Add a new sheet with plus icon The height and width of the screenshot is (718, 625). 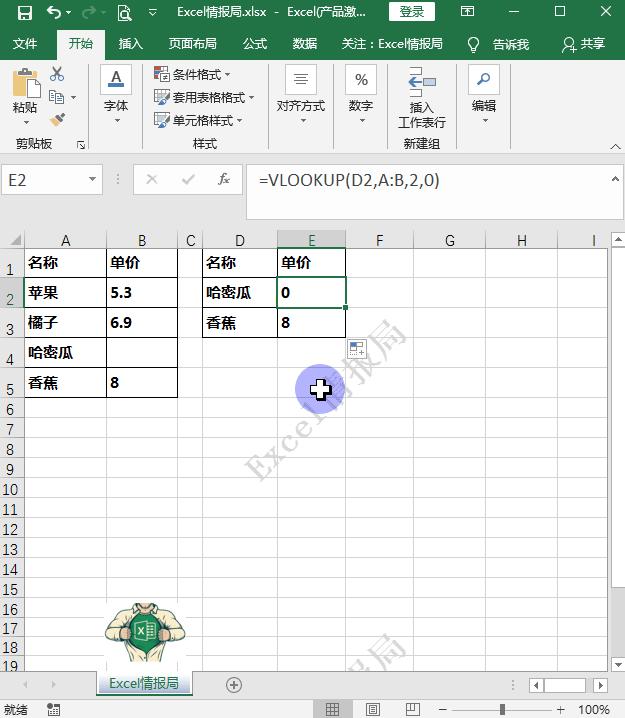[x=234, y=685]
